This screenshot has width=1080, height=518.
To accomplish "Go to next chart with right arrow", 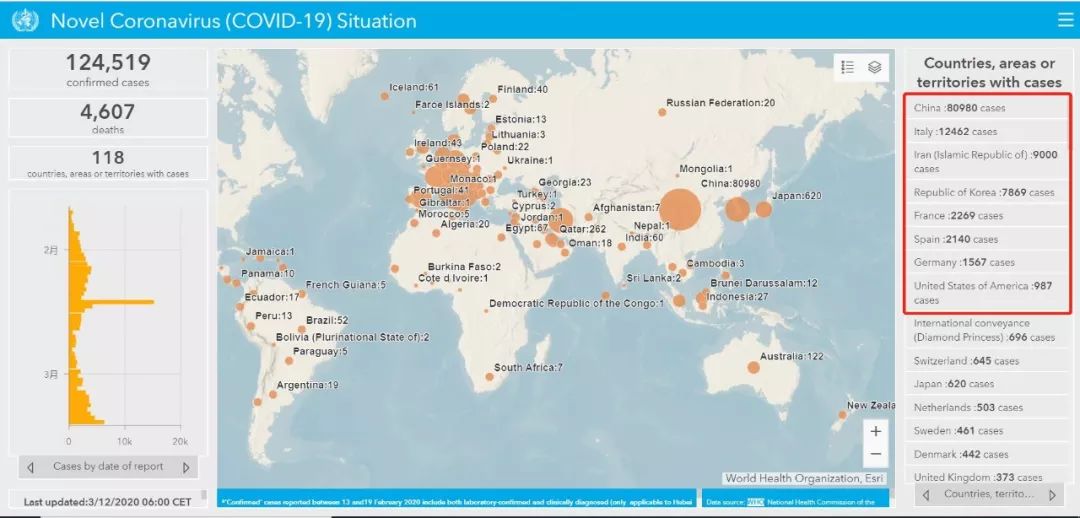I will click(186, 467).
